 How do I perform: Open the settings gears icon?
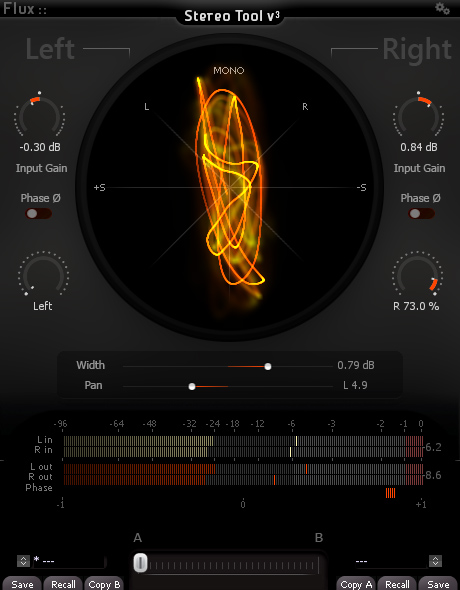coord(442,8)
